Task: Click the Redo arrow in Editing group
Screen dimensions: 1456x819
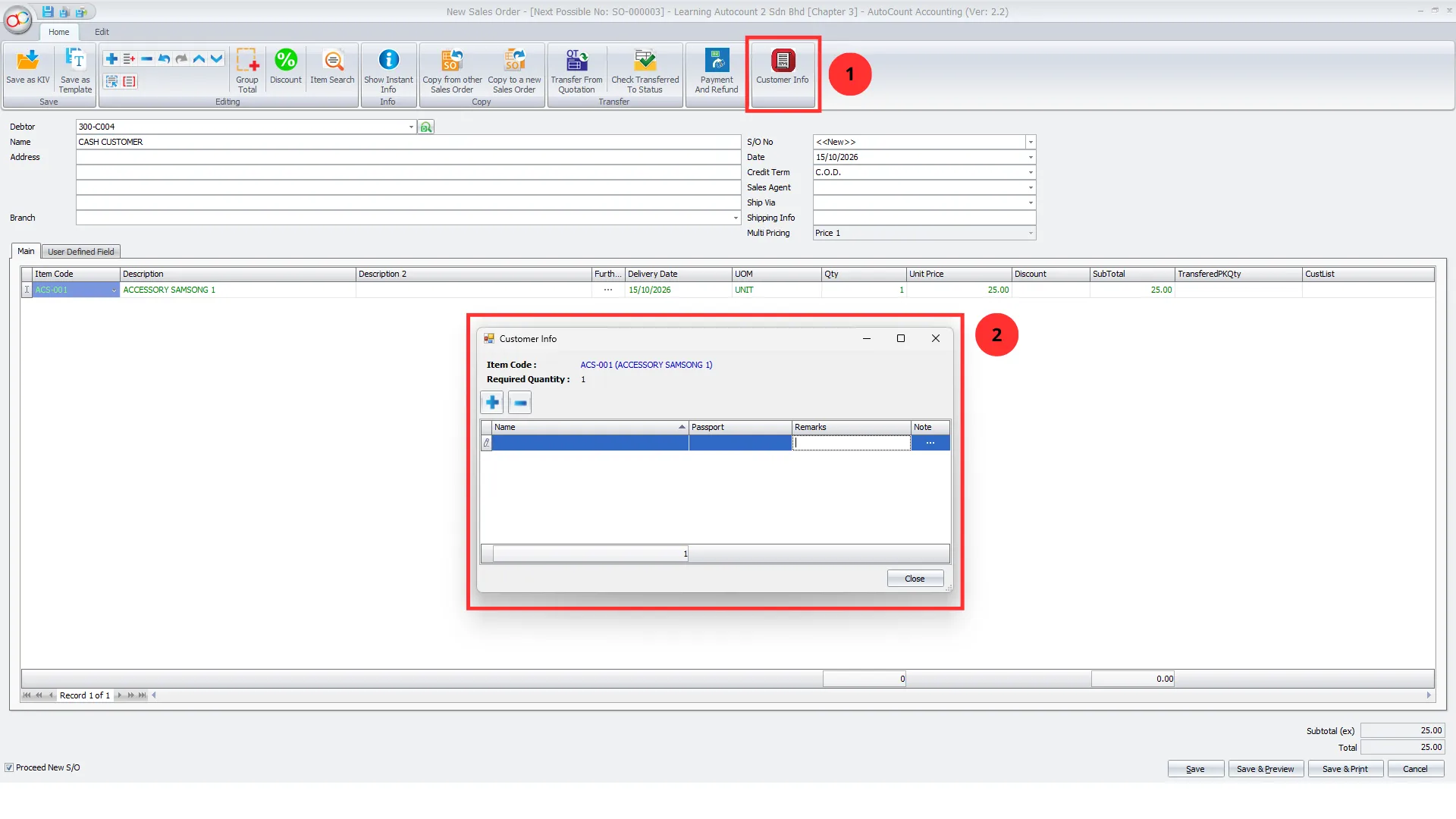Action: (181, 58)
